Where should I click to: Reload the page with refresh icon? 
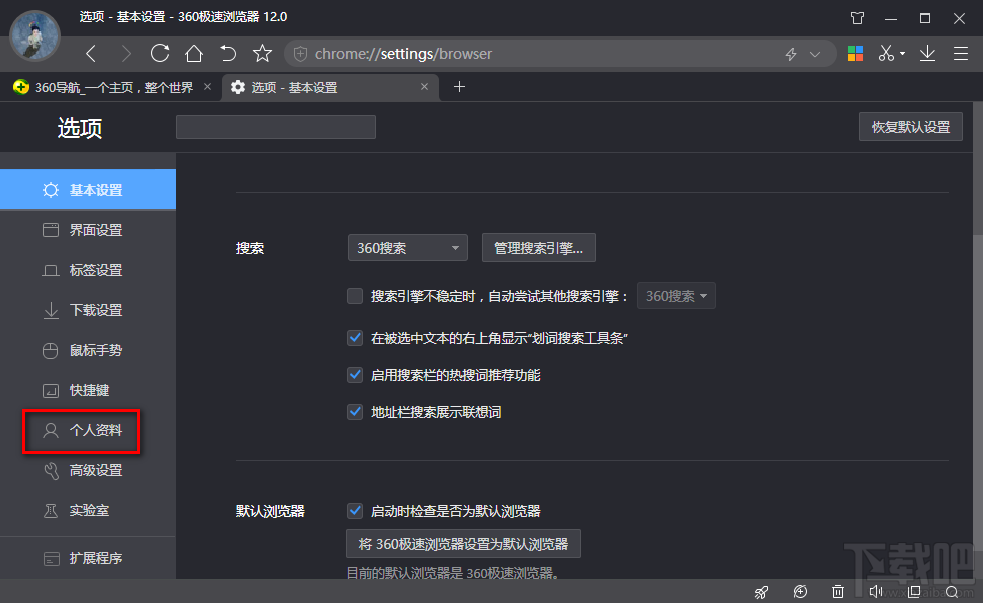(160, 53)
